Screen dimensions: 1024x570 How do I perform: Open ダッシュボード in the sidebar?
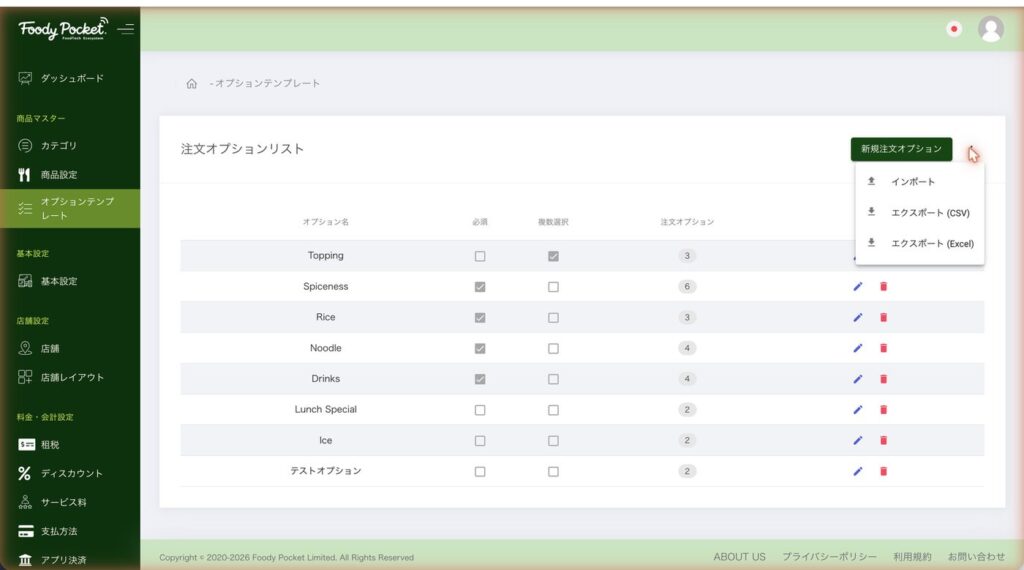(x=70, y=78)
